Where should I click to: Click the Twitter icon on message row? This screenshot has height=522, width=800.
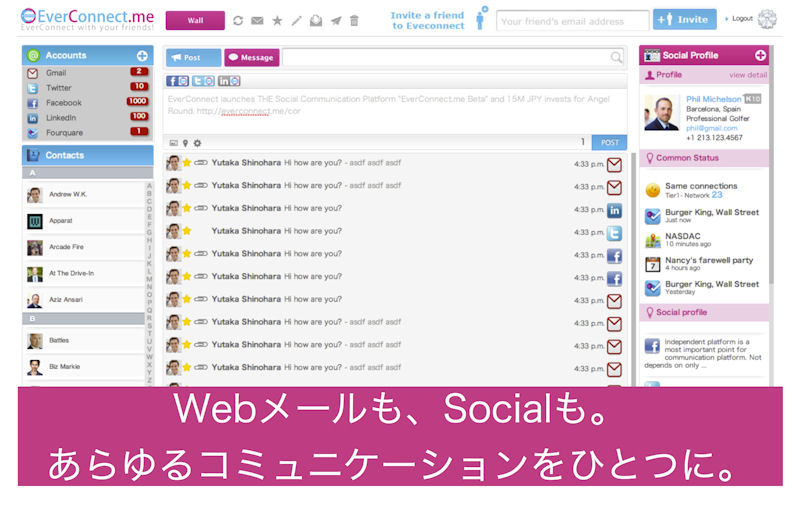click(x=614, y=233)
